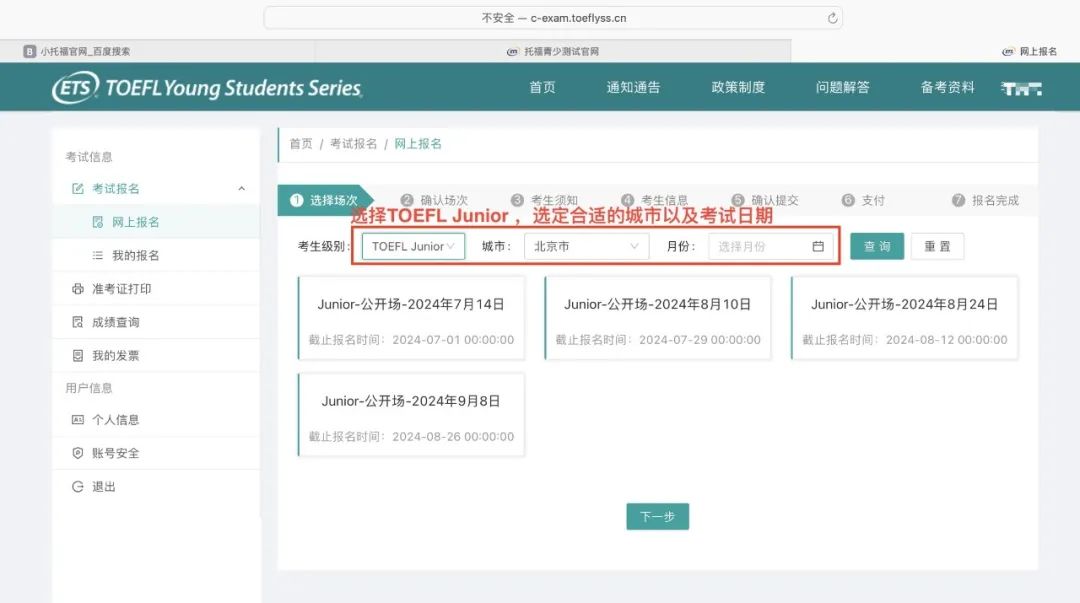
Task: Click 退出 to log out
Action: pos(103,487)
